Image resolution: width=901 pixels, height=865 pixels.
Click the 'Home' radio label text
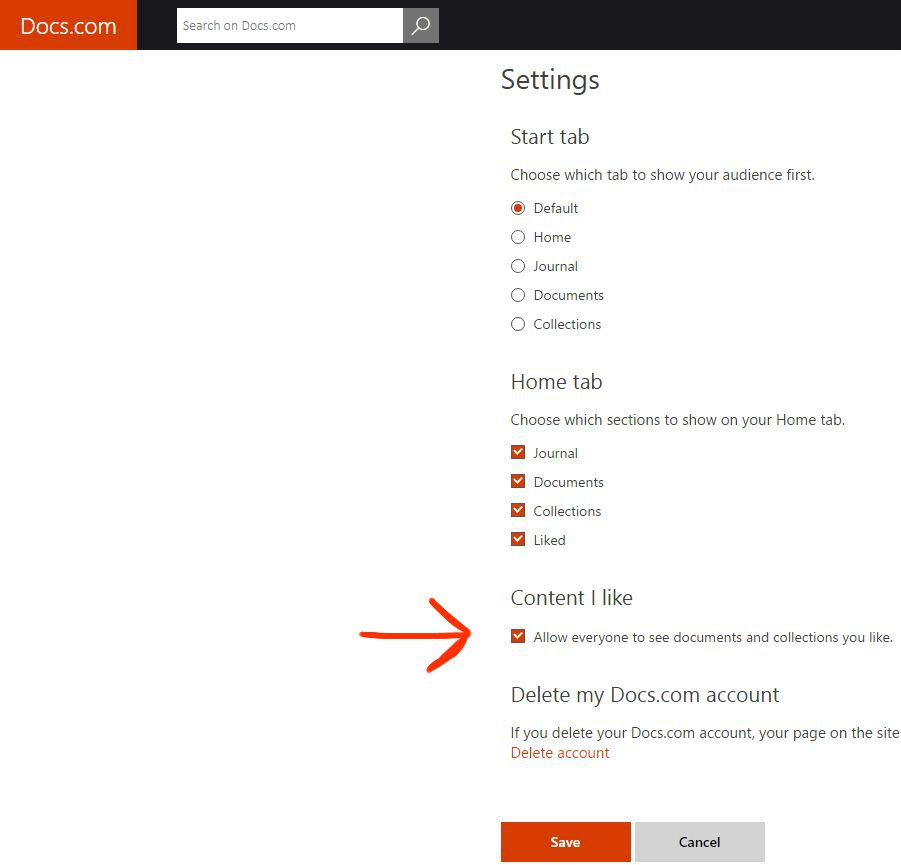[552, 237]
